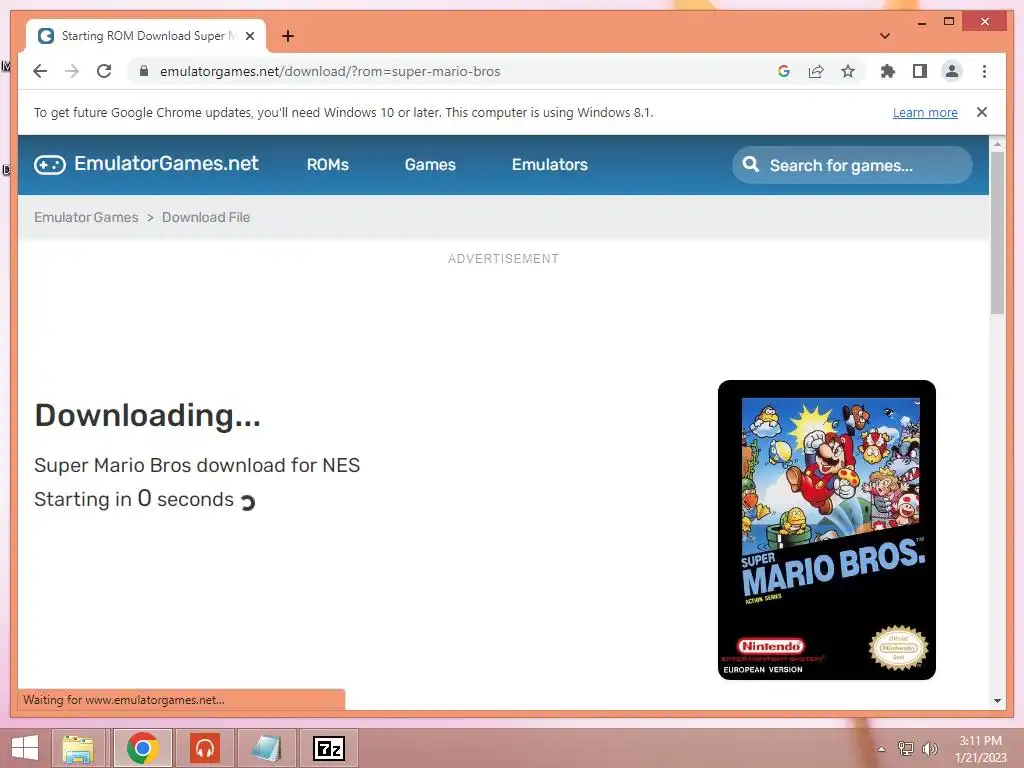Show hidden system tray icons
Screen dimensions: 1024x768
pyautogui.click(x=882, y=749)
